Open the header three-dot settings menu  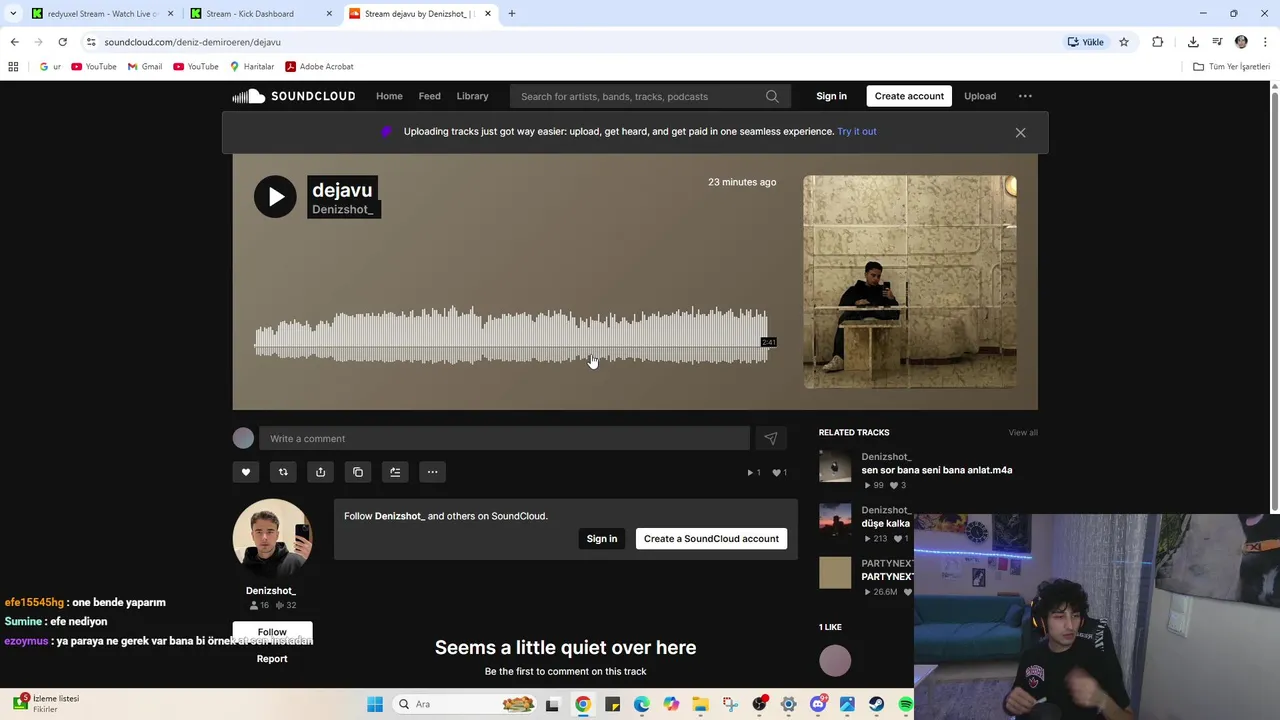coord(1025,96)
